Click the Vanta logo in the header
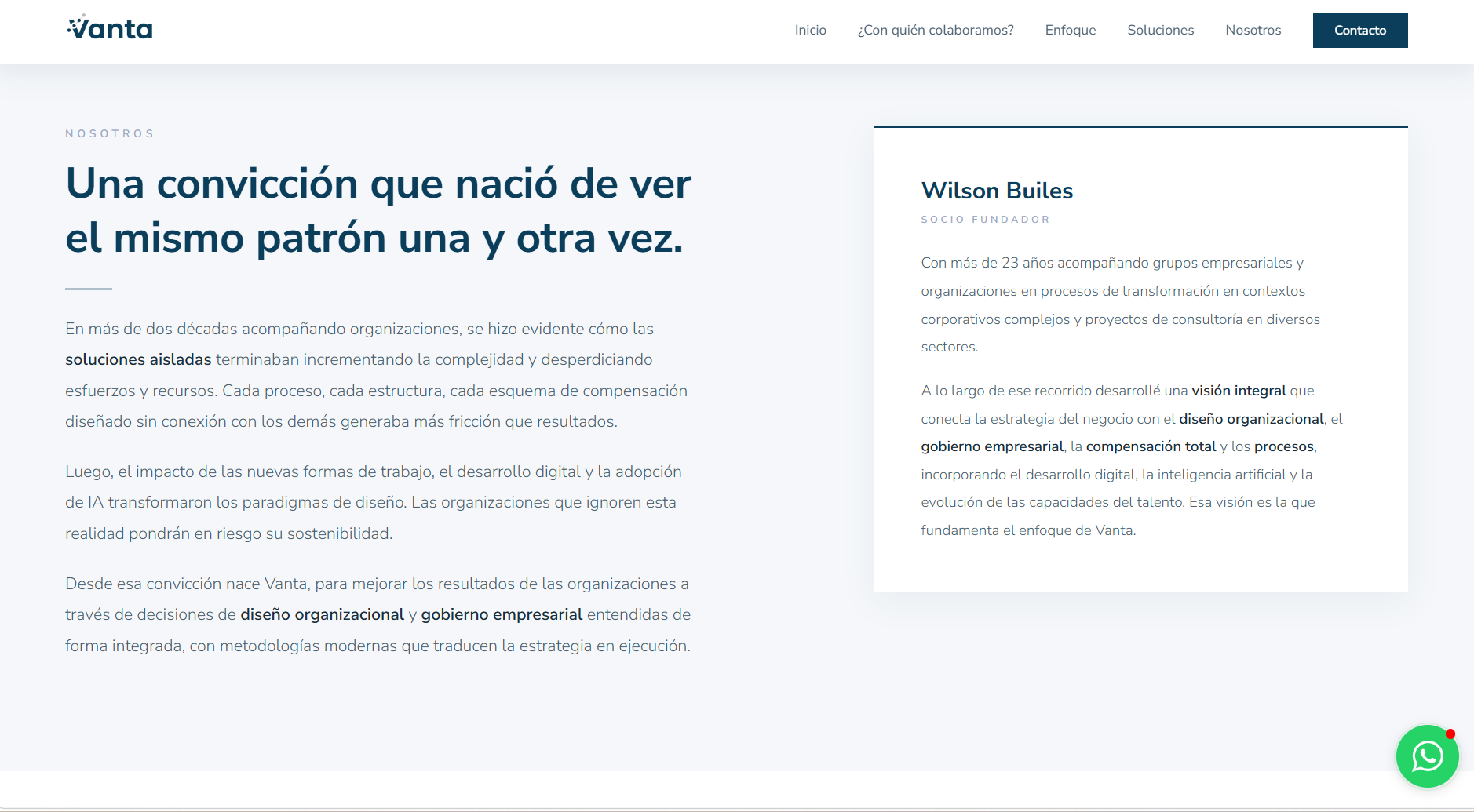Viewport: 1474px width, 812px height. pyautogui.click(x=110, y=29)
